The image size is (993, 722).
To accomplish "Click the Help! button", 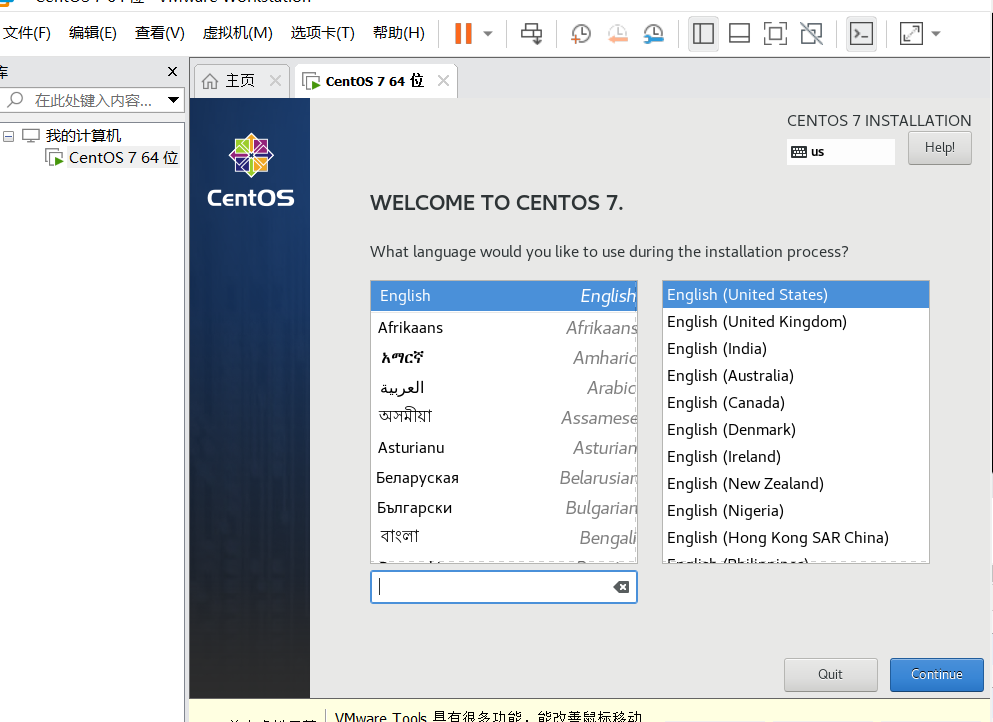I will click(939, 148).
